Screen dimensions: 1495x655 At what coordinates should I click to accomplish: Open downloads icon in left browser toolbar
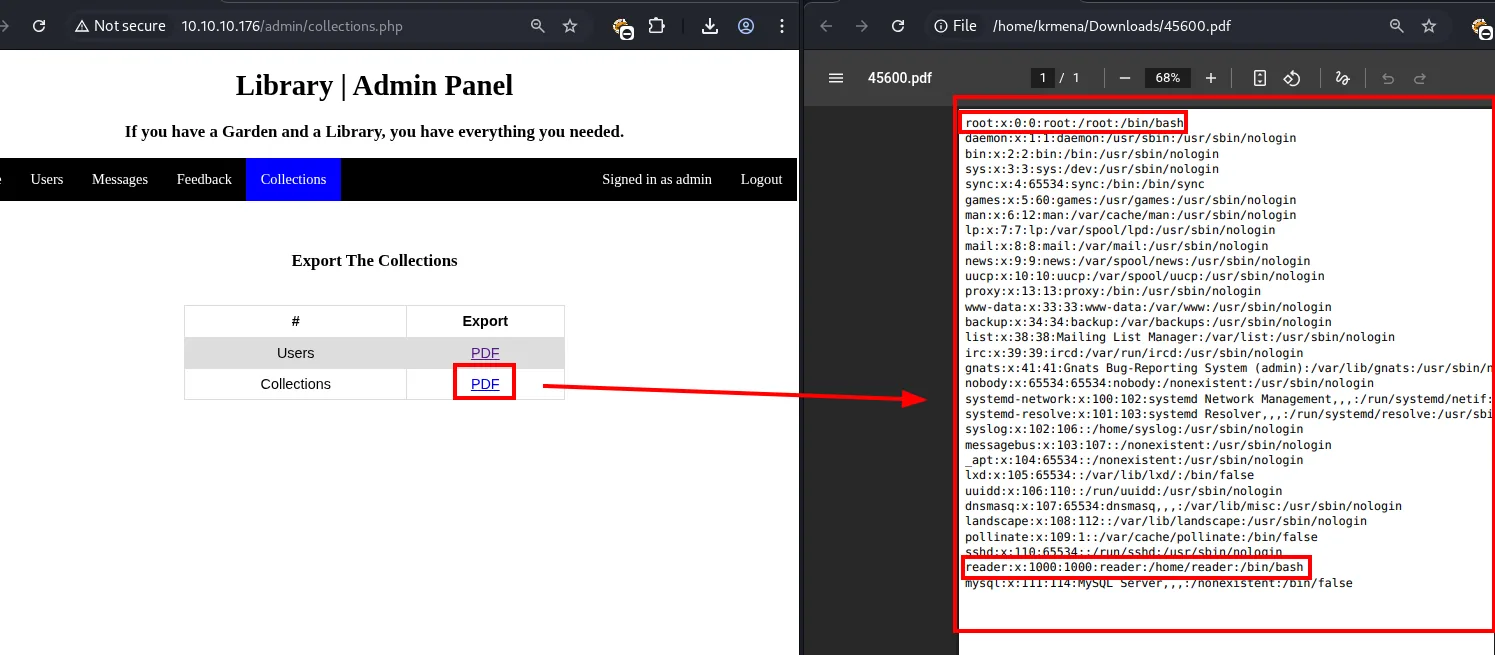click(710, 26)
